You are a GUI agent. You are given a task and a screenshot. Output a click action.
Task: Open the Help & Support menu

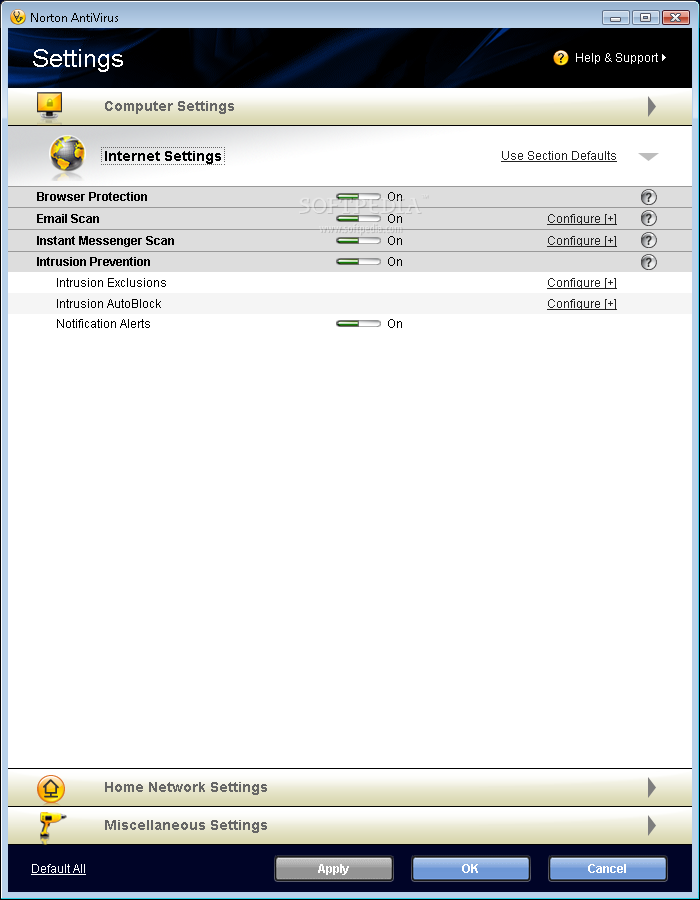[x=620, y=58]
